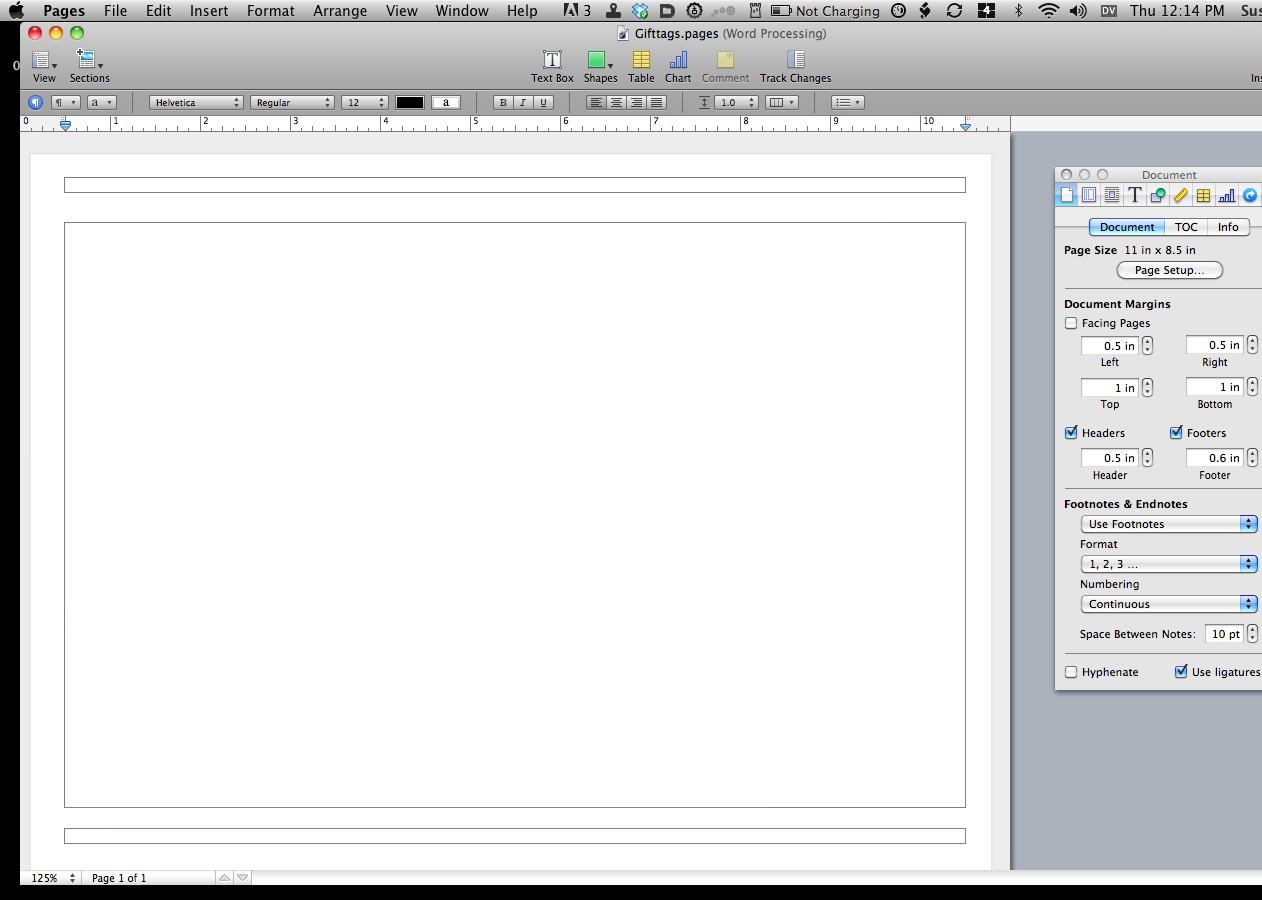Open the View toolbar menu

click(44, 66)
